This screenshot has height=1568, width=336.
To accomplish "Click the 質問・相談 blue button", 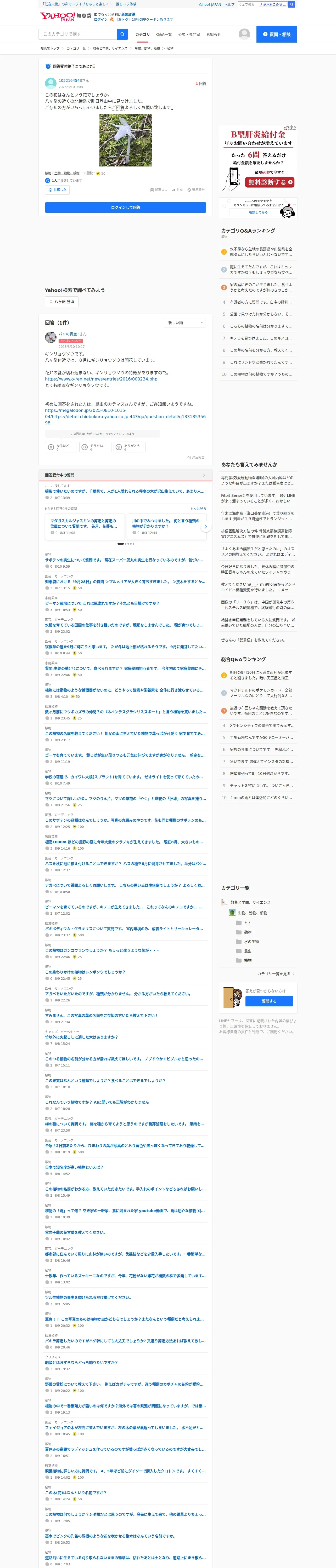I will coord(276,34).
